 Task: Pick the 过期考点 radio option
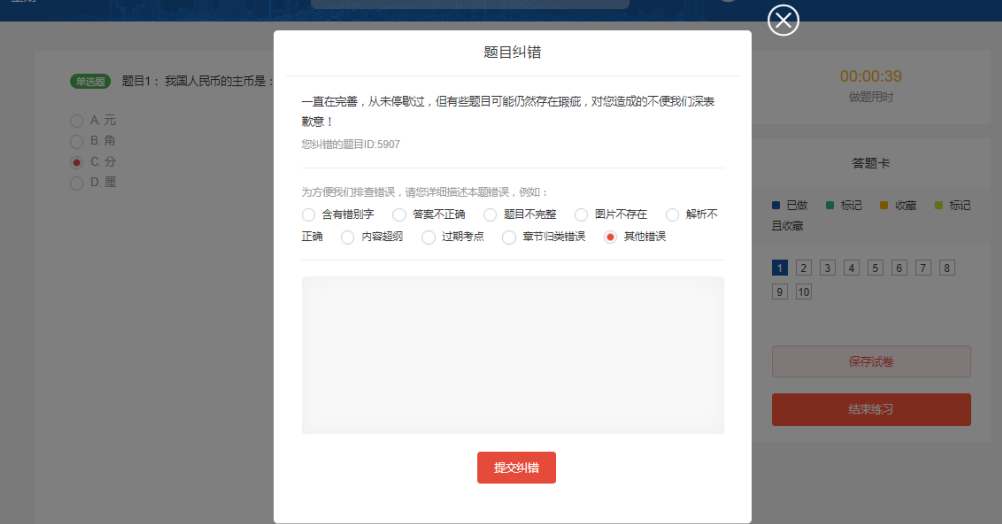tap(428, 237)
